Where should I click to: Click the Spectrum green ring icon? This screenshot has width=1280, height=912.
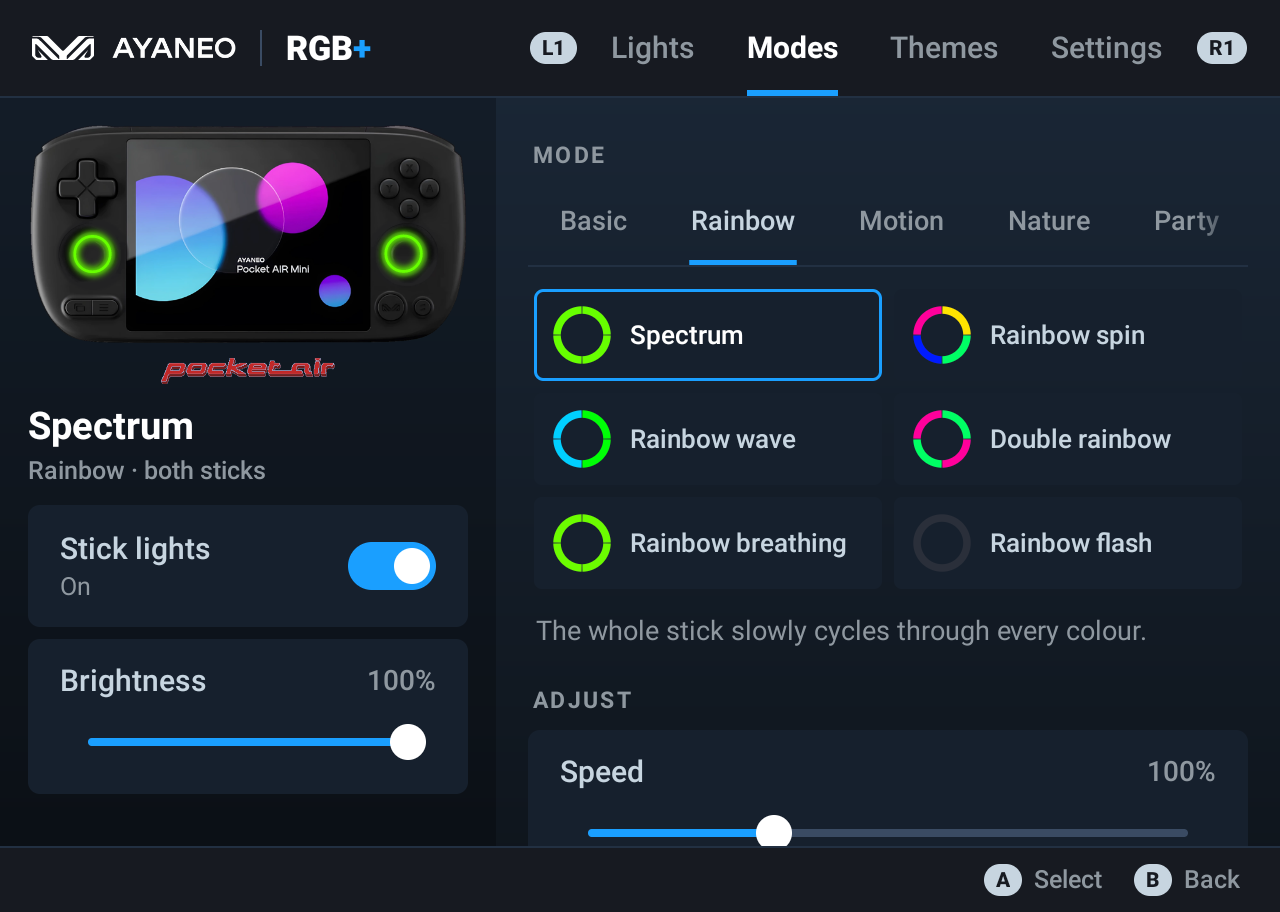582,335
